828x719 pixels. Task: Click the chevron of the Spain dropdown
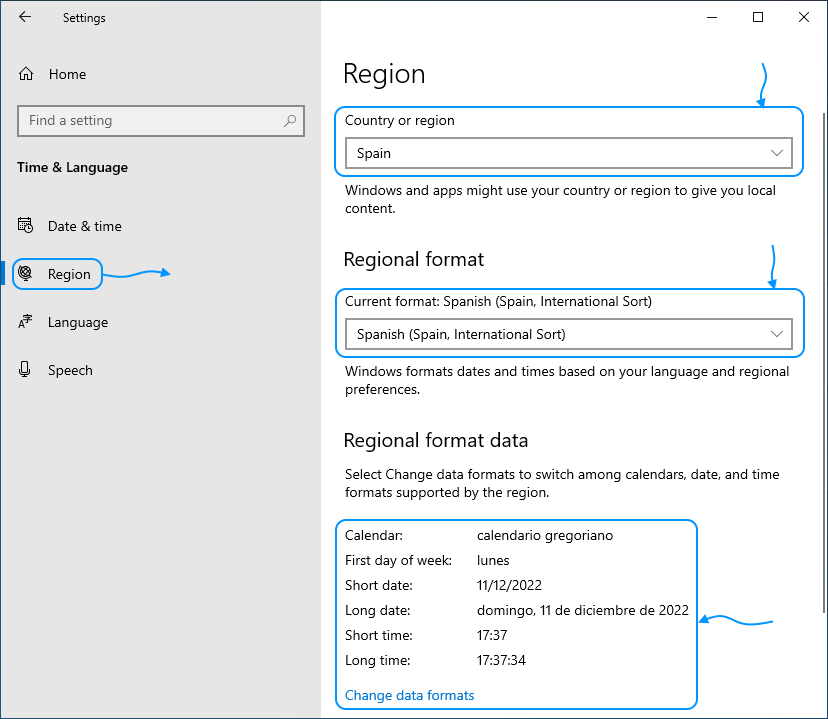click(x=776, y=153)
